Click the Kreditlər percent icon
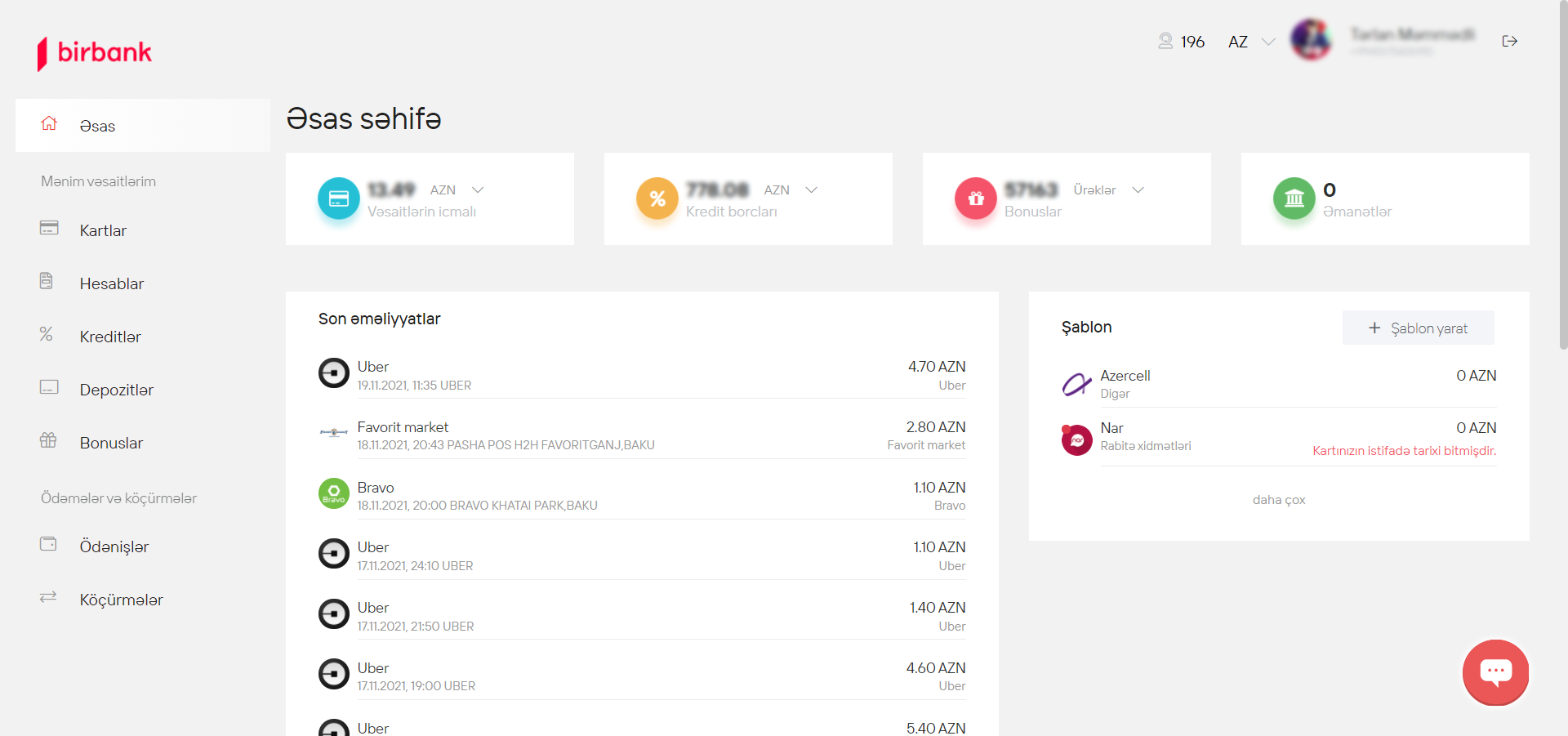Screen dimensions: 1568x736 pos(47,334)
